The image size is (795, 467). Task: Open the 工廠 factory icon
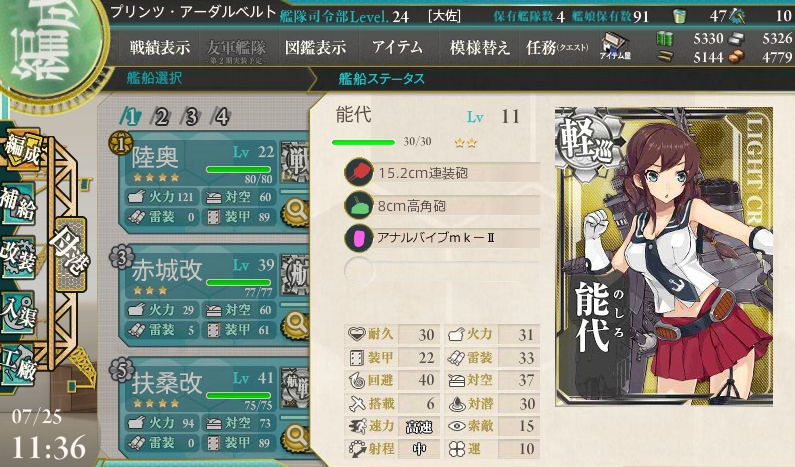coord(18,367)
